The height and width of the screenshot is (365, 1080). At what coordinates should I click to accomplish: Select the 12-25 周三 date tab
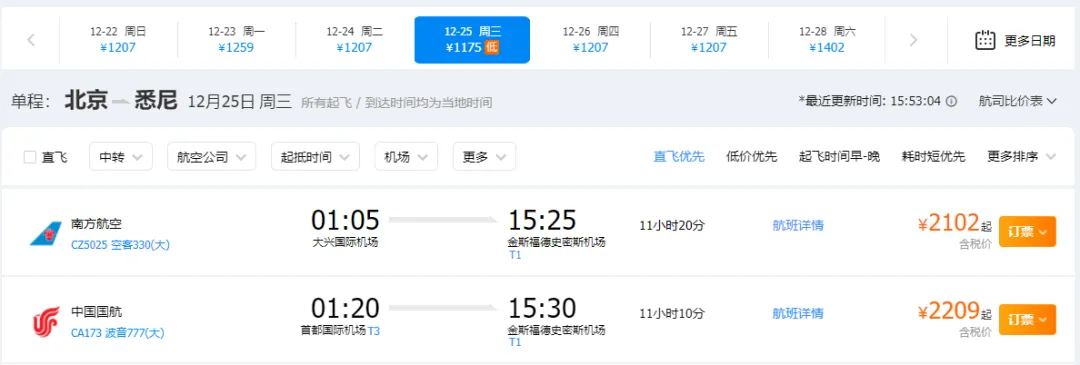point(472,40)
